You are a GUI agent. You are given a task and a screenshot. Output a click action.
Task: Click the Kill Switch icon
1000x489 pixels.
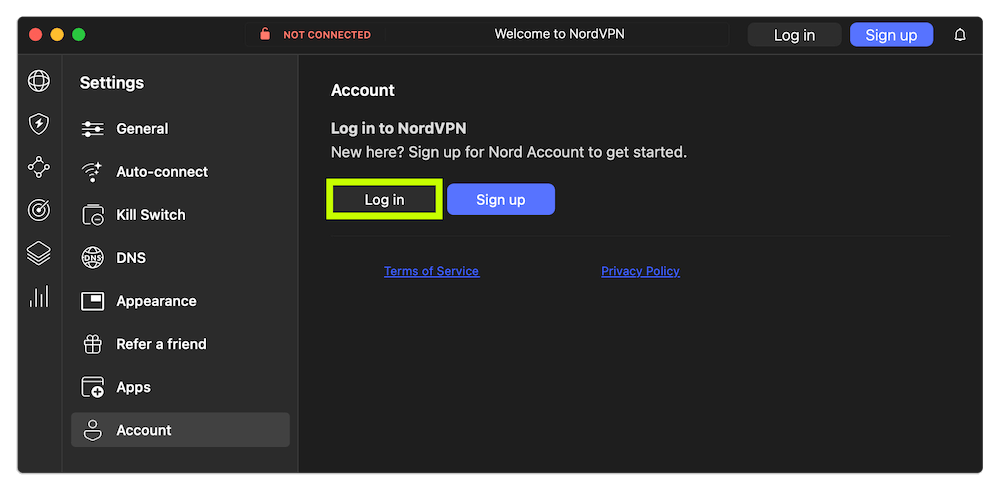pyautogui.click(x=92, y=215)
